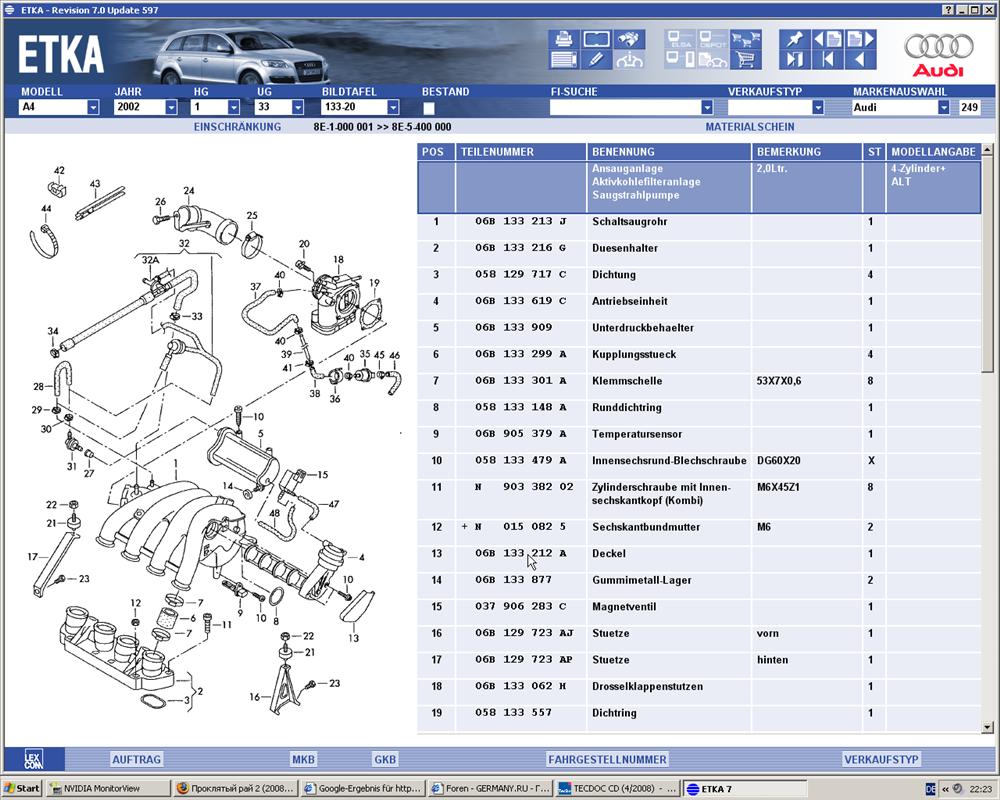
Task: Open the ELSA link icon
Action: coord(680,39)
